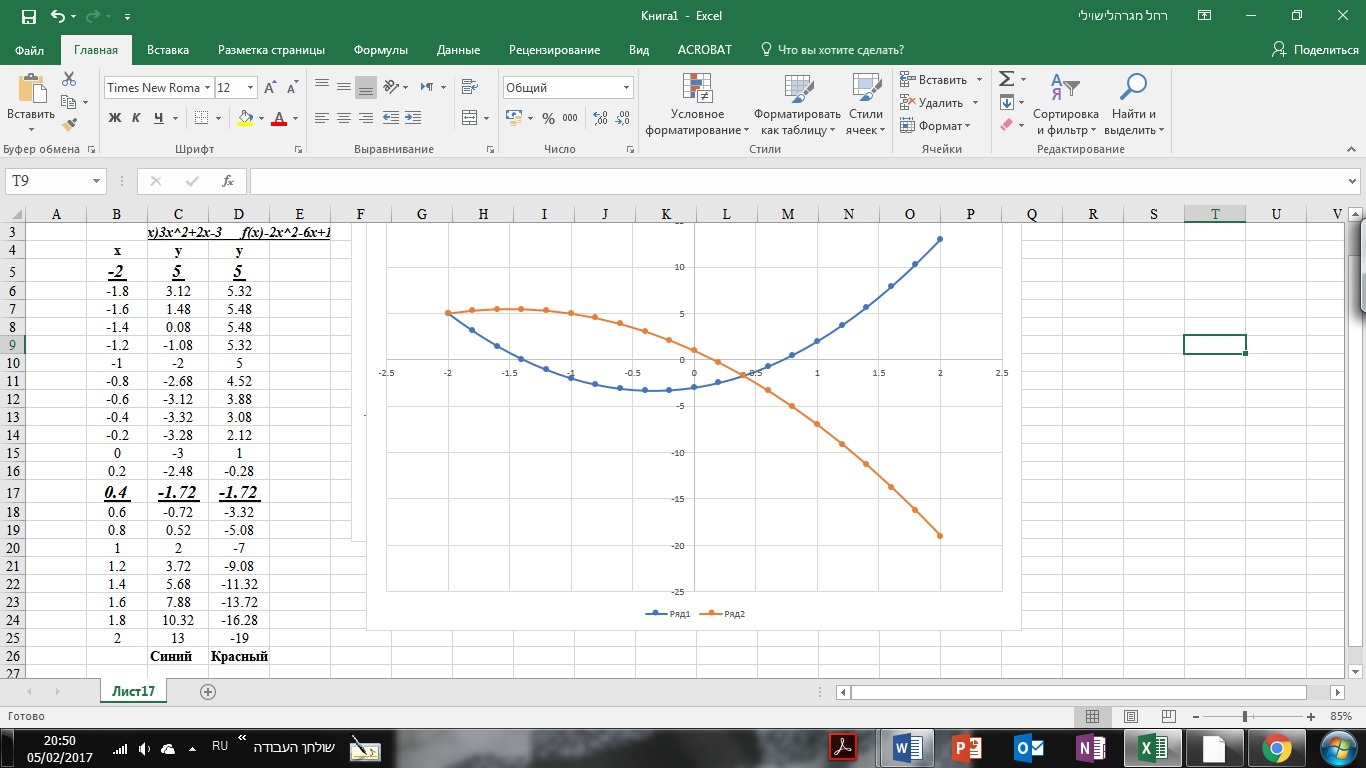Screen dimensions: 1366x768
Task: Click the Формат button in Cells group
Action: [x=935, y=126]
